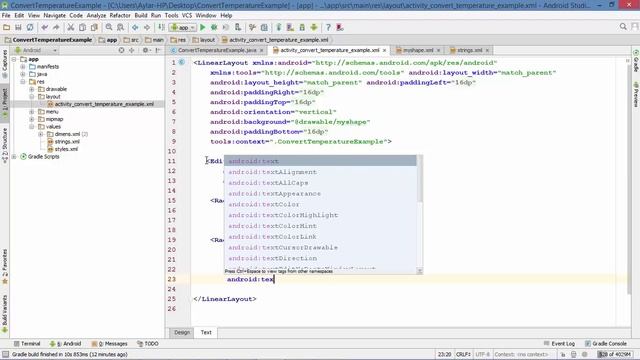Screen dimensions: 640x360
Task: Expand the manifests folder
Action: click(x=23, y=67)
